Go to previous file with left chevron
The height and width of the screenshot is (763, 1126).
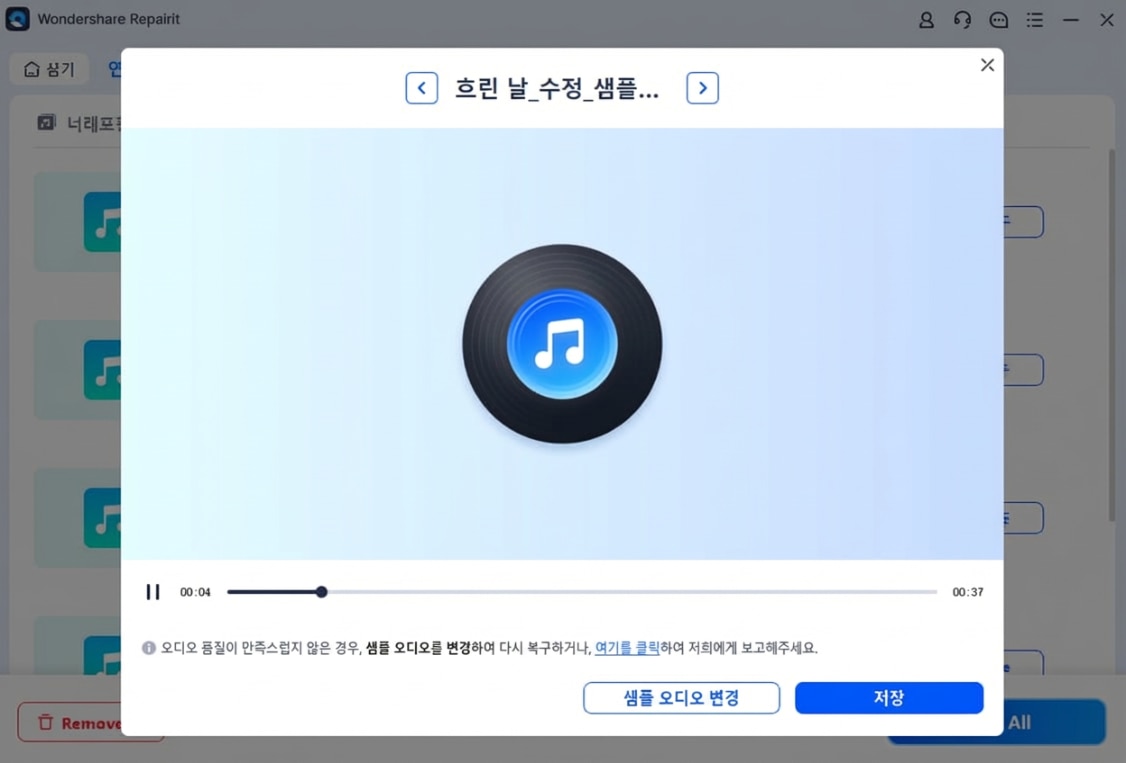(422, 88)
